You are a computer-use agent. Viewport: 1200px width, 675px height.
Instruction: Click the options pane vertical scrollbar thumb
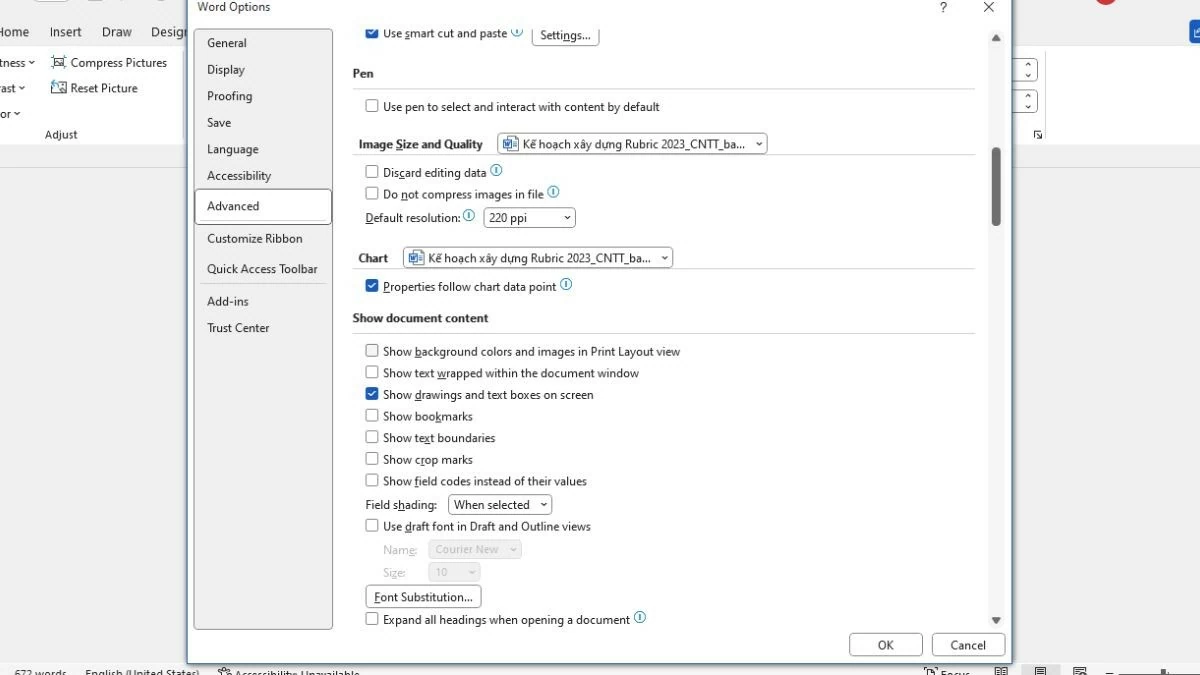pyautogui.click(x=995, y=187)
